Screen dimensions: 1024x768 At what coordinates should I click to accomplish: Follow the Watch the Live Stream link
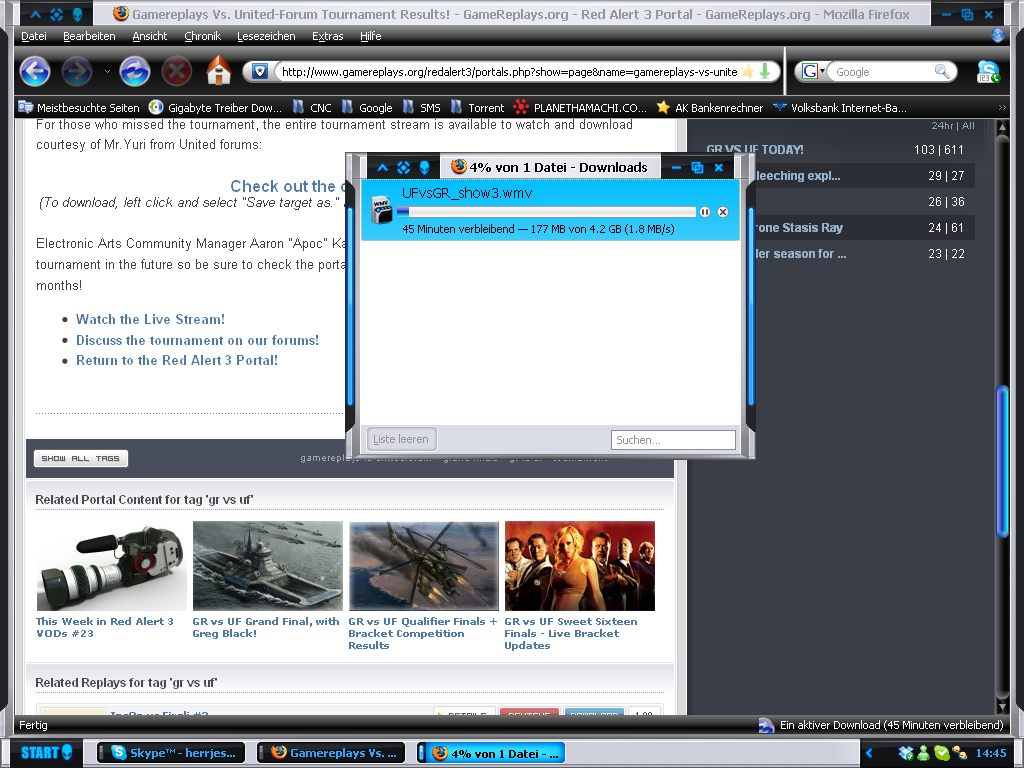(x=150, y=319)
